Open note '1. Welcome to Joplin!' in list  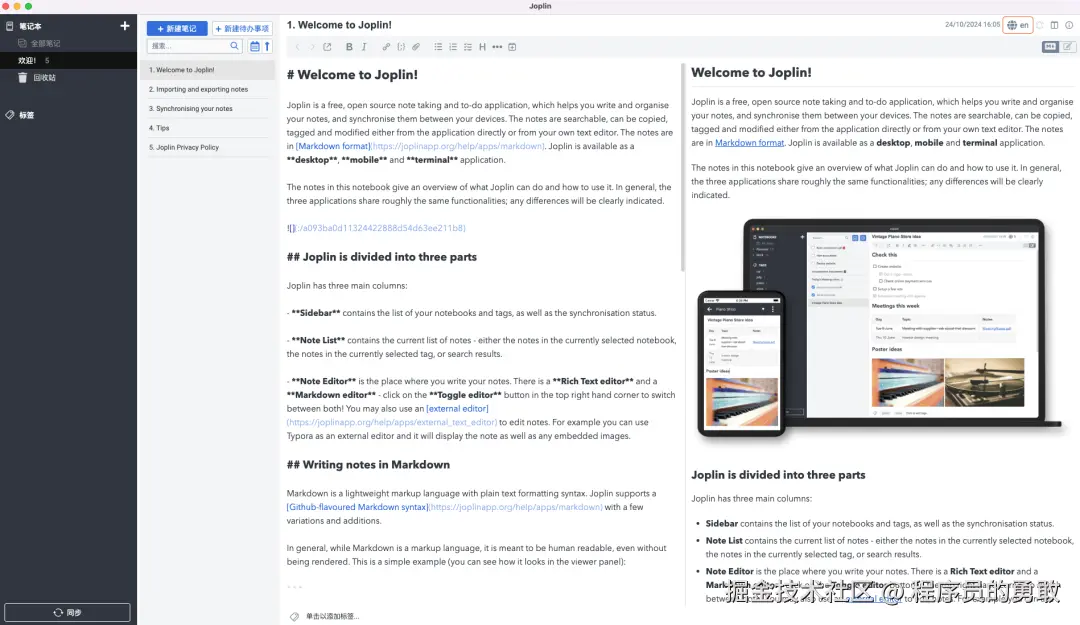[x=207, y=70]
